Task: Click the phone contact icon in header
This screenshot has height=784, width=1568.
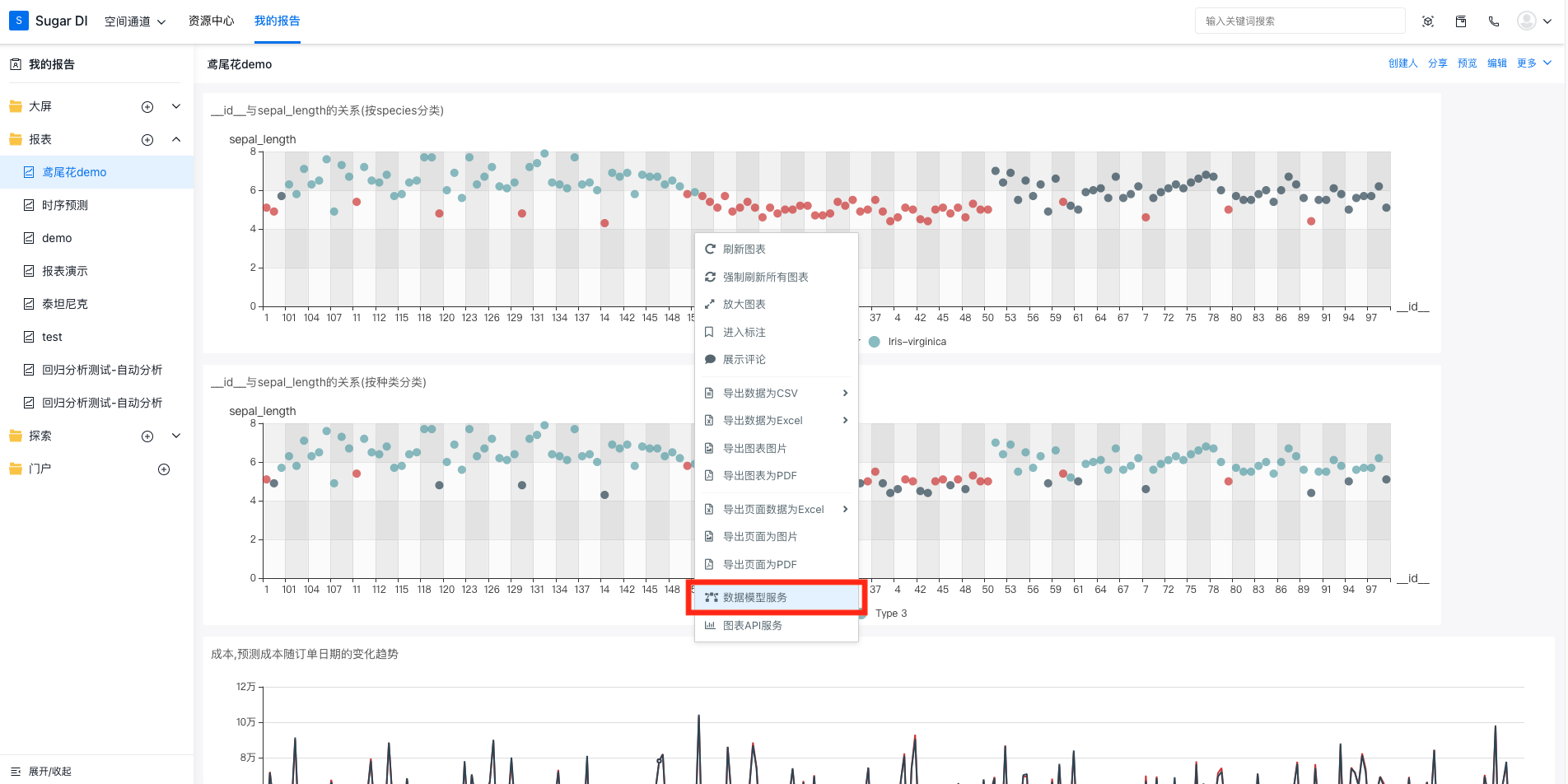Action: 1494,21
